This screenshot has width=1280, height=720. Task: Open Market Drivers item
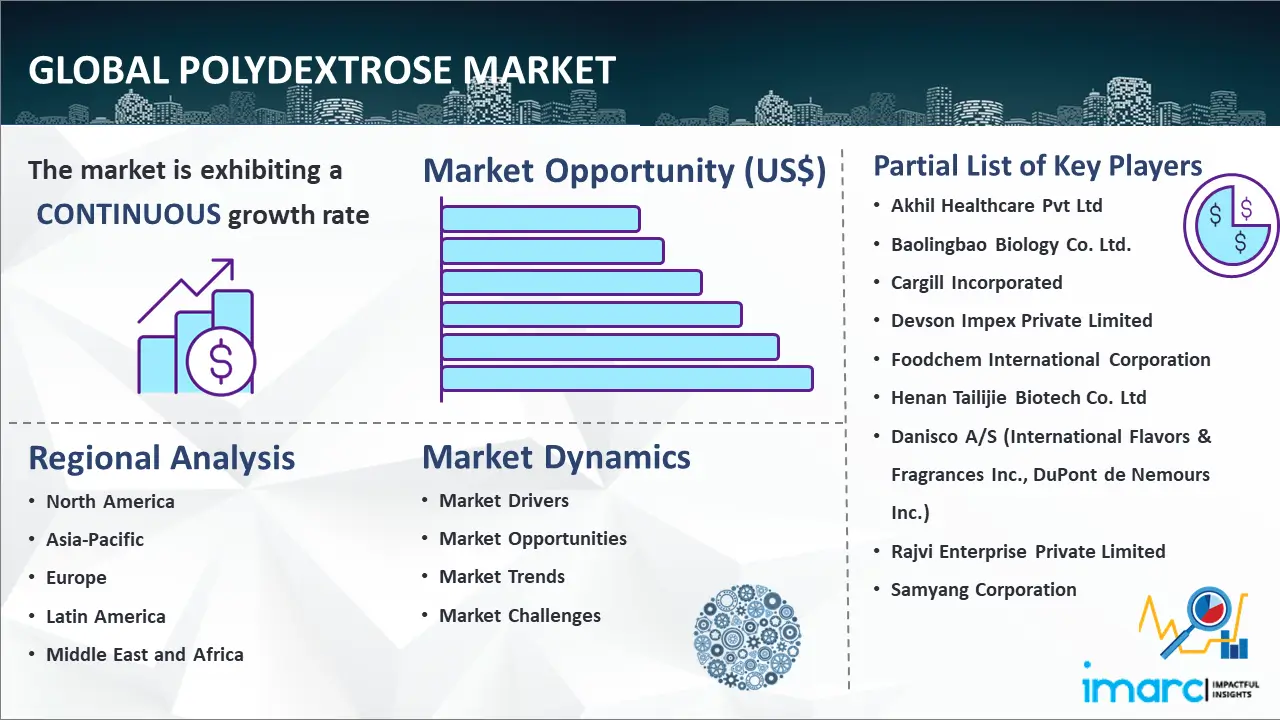click(504, 500)
